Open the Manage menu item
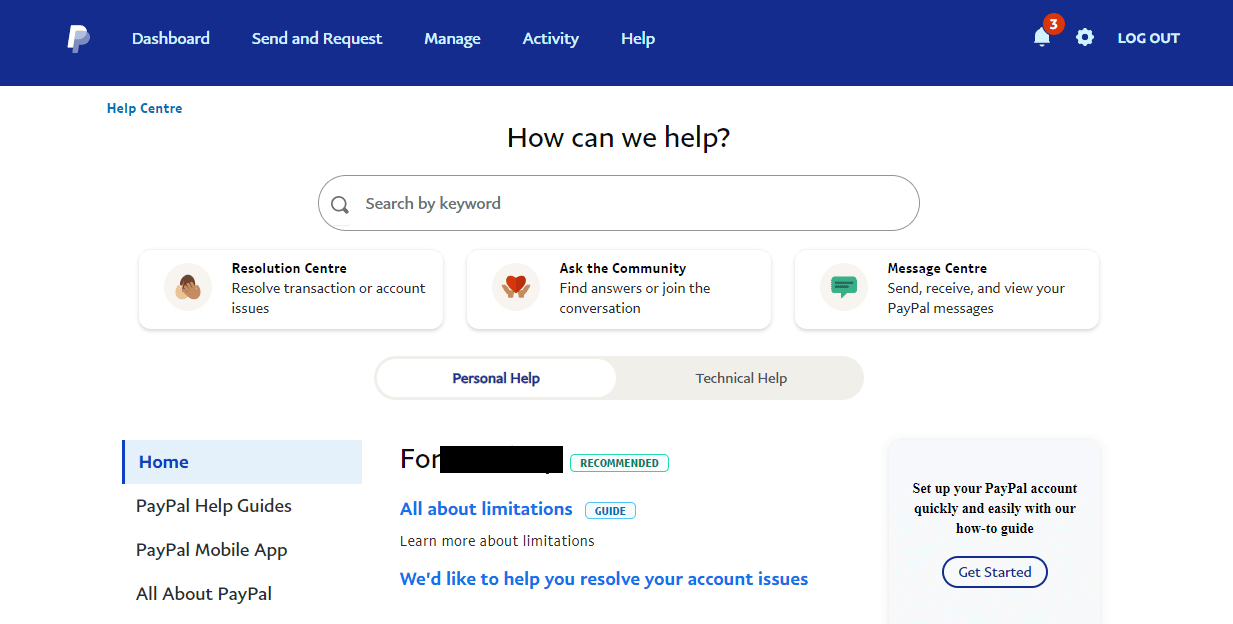The image size is (1233, 624). click(x=452, y=38)
